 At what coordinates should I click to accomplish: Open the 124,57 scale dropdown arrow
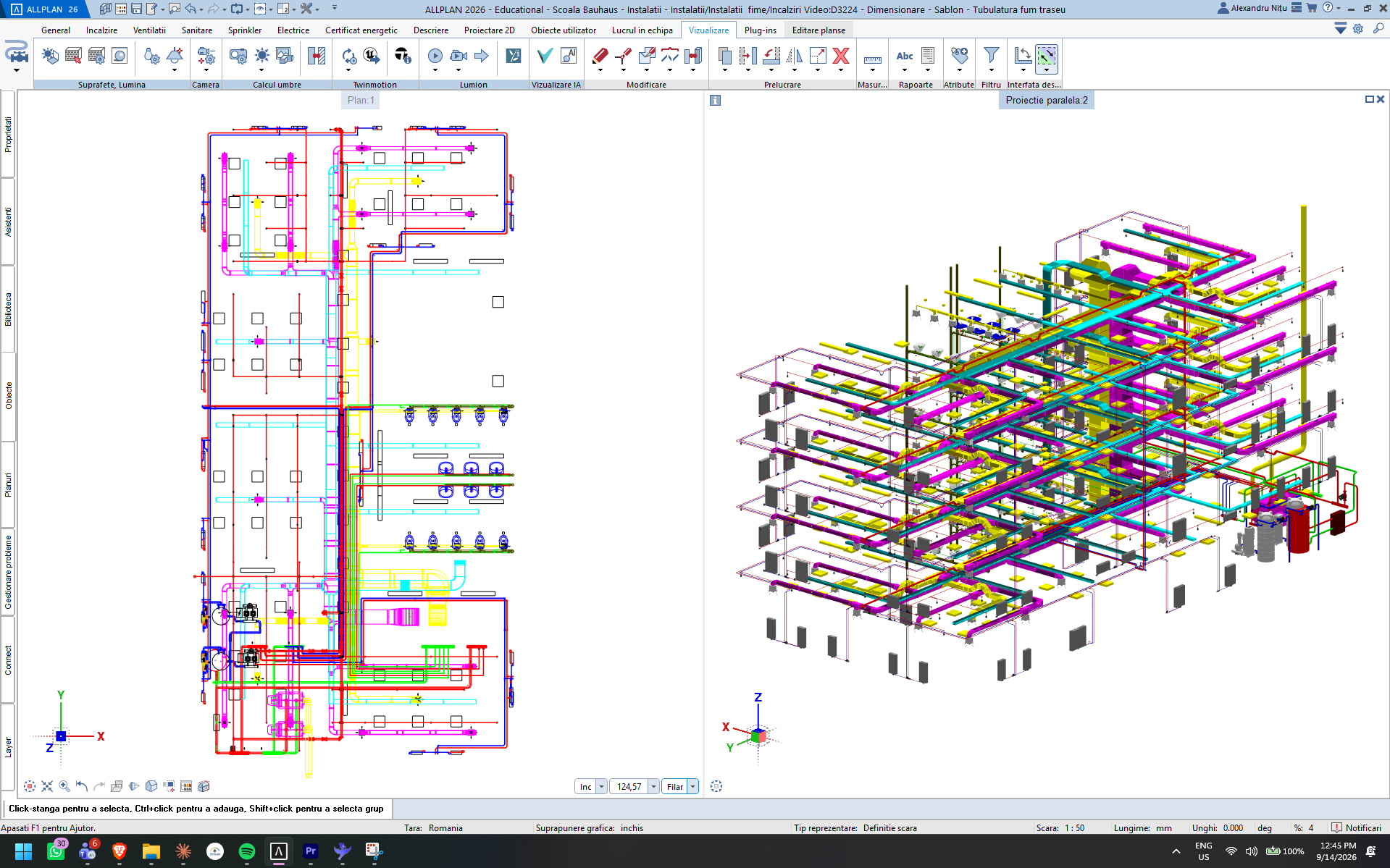[x=653, y=787]
